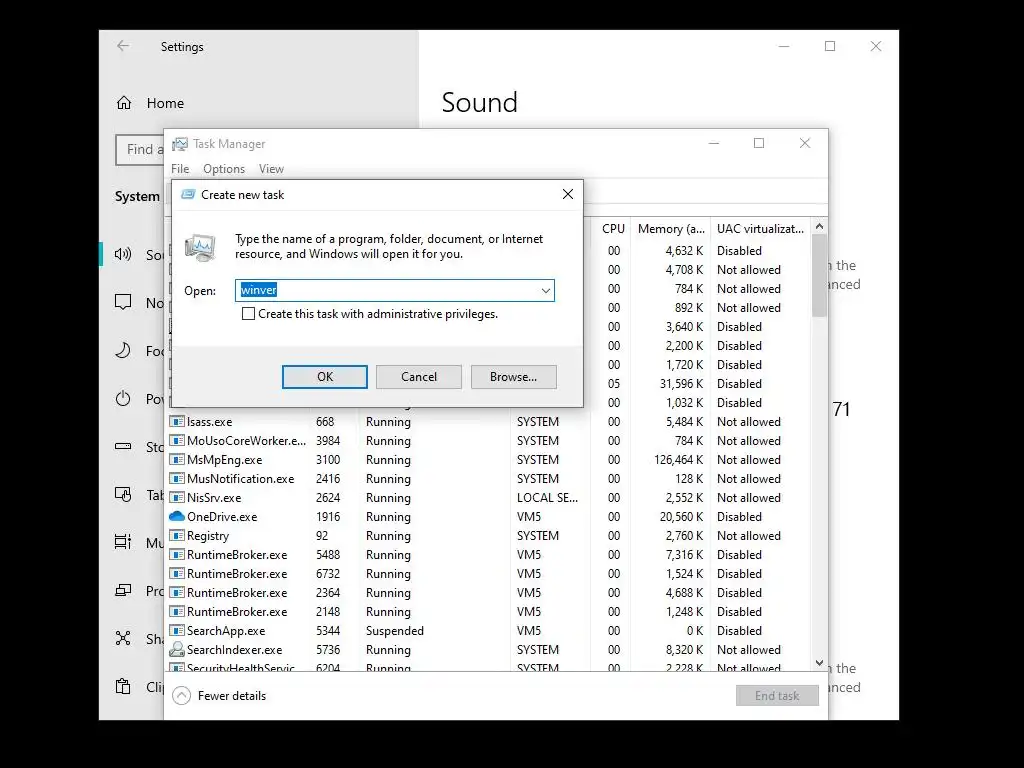Select the Clipboard icon in Settings sidebar
Image resolution: width=1024 pixels, height=768 pixels.
[123, 686]
